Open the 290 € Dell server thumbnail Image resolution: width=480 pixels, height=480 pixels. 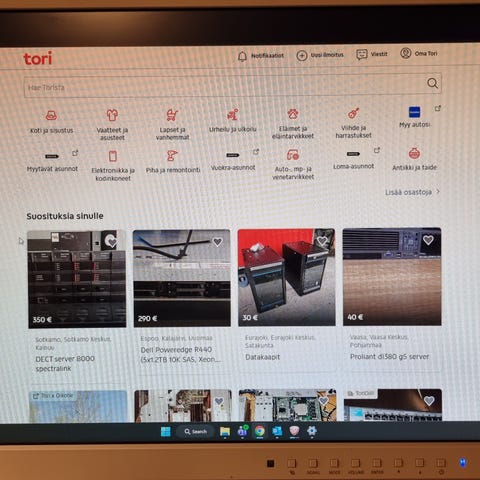tap(182, 278)
